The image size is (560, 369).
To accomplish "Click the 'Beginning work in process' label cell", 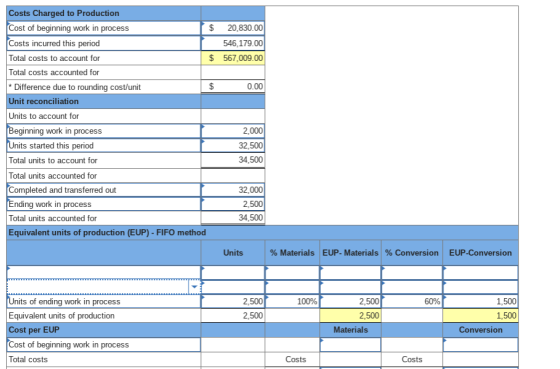I will [104, 131].
